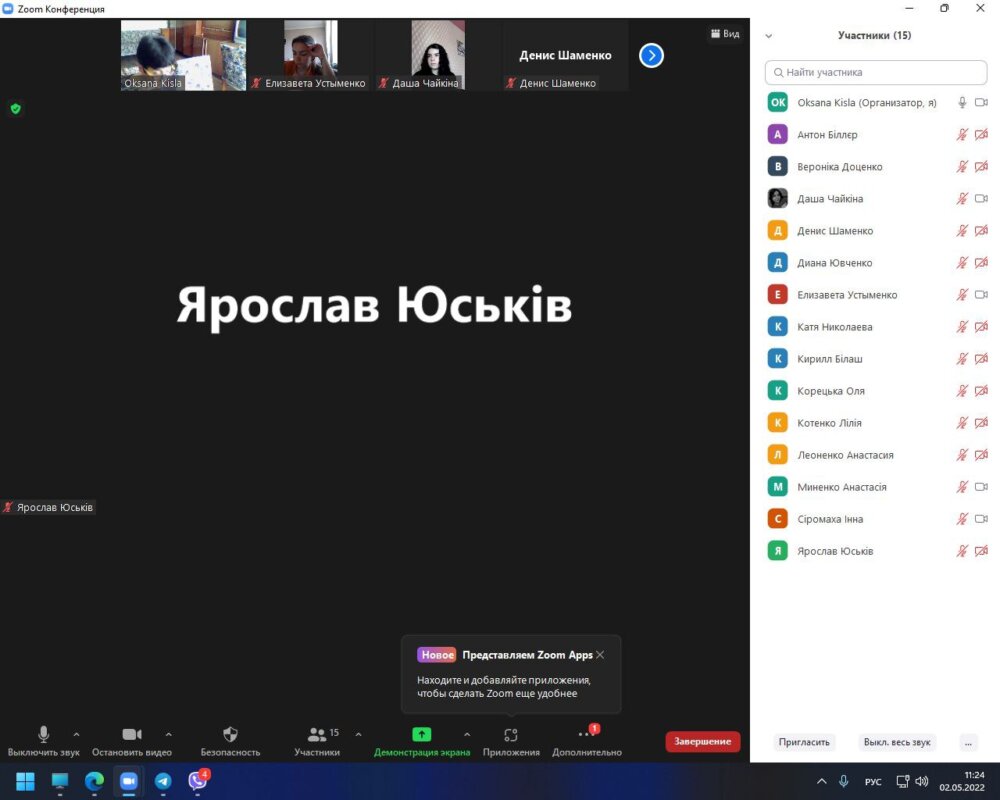The height and width of the screenshot is (800, 1000).
Task: Start Демонстрация экрана screen share
Action: point(422,741)
